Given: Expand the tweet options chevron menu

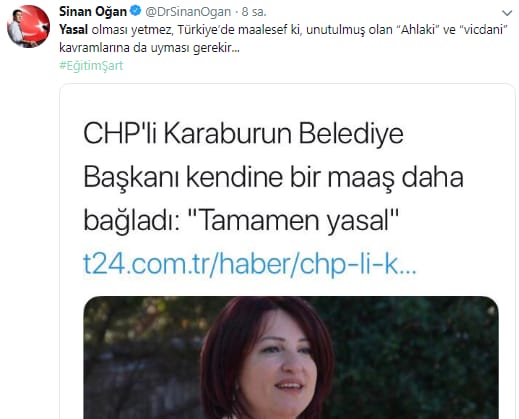Looking at the screenshot, I should [507, 13].
